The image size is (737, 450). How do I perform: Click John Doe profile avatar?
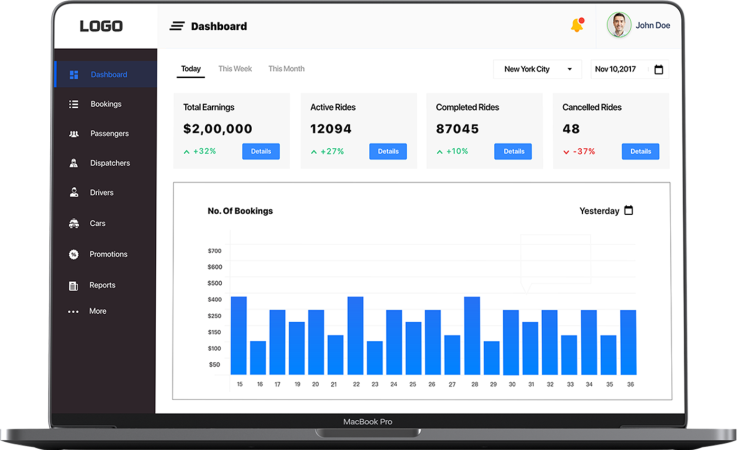(619, 25)
